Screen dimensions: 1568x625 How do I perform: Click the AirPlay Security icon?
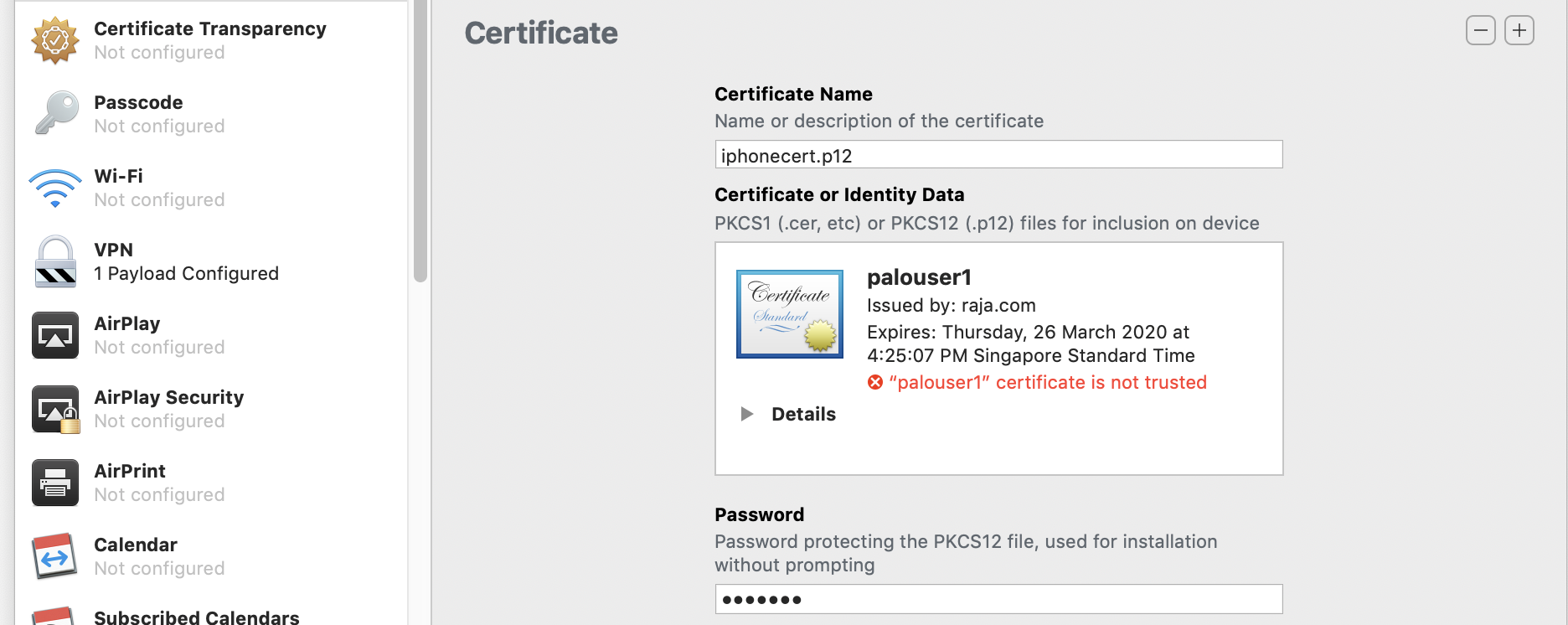55,409
